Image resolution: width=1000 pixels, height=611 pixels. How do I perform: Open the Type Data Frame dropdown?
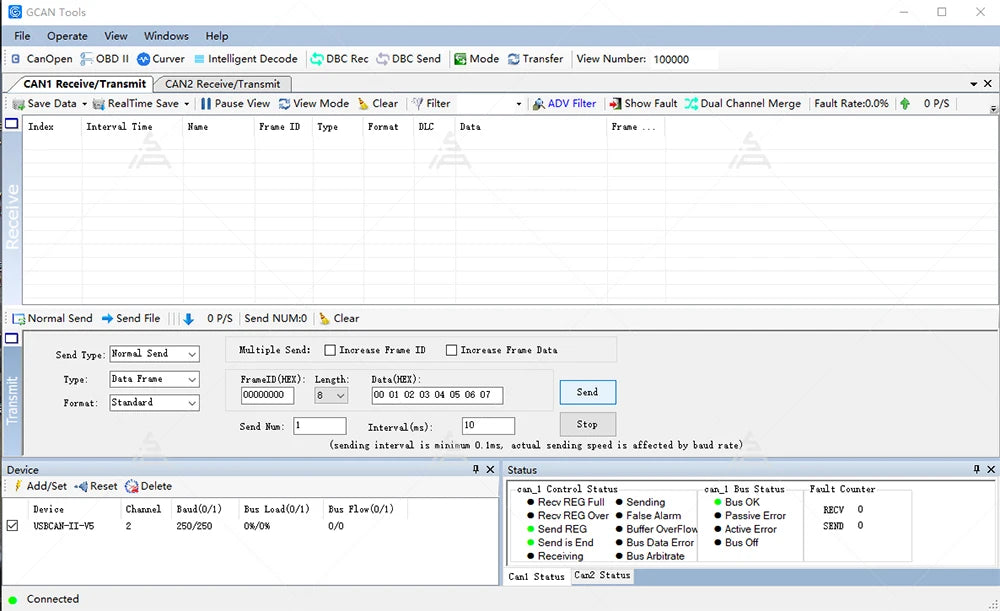pos(154,379)
